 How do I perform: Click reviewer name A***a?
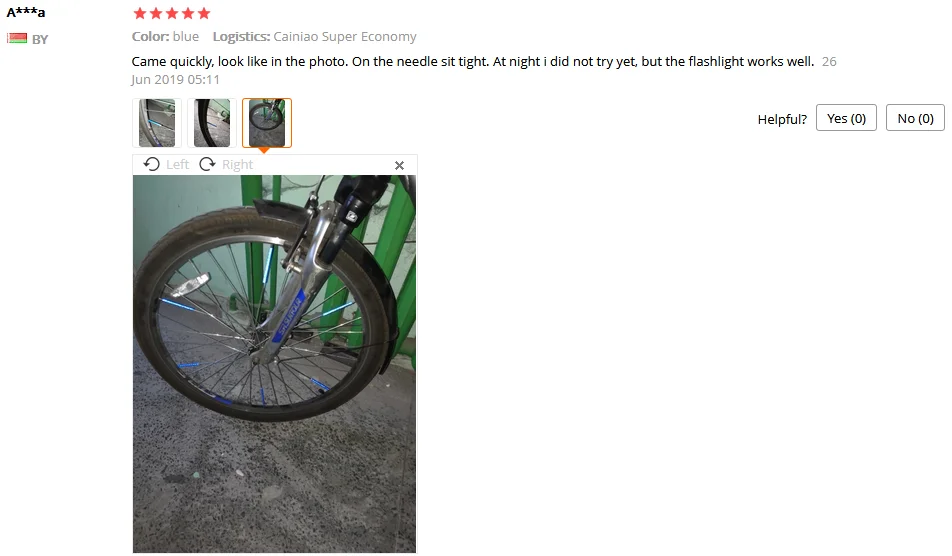(26, 12)
